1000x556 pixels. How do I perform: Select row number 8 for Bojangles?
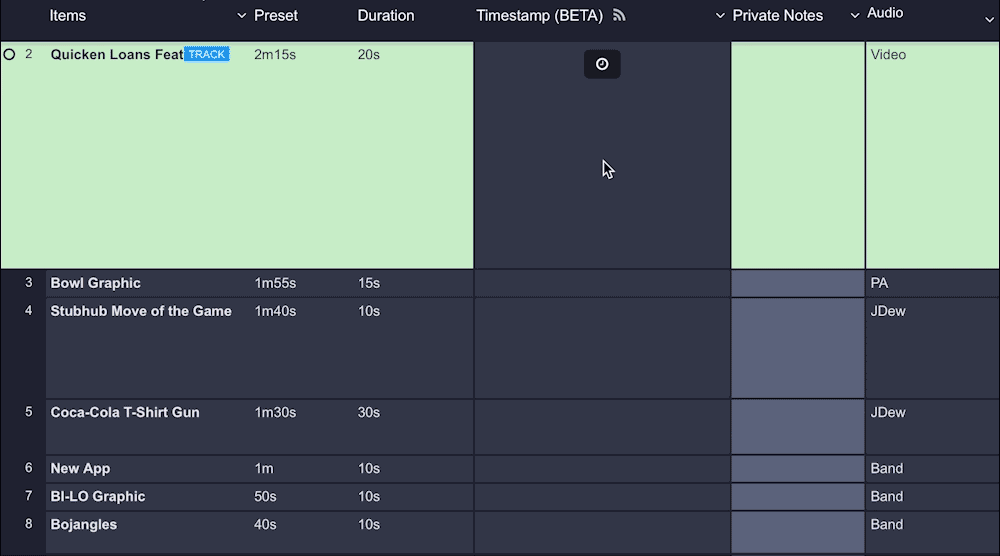[x=29, y=524]
